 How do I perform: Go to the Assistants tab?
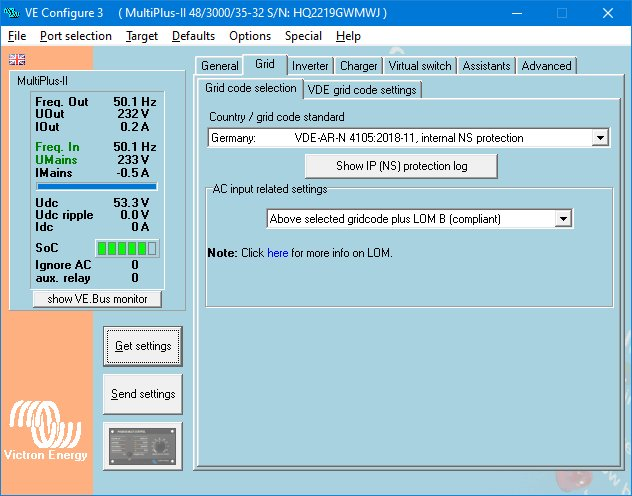(x=487, y=66)
